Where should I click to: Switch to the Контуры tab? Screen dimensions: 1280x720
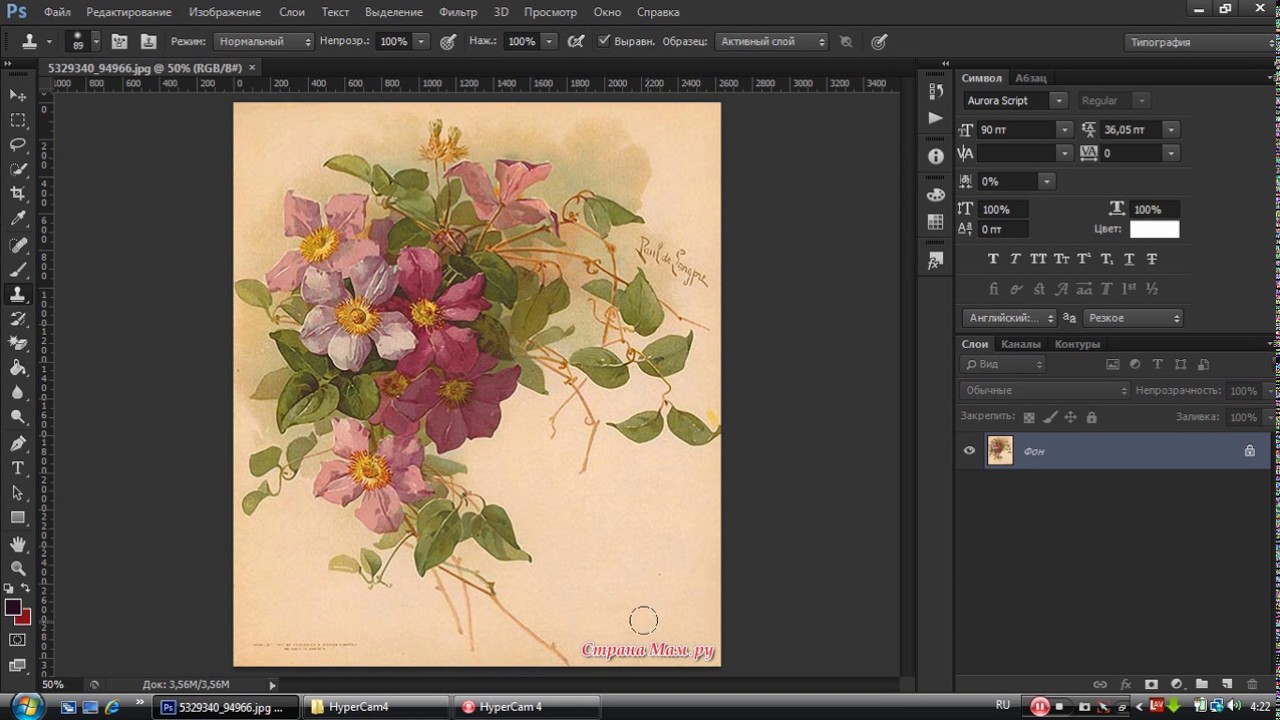pyautogui.click(x=1077, y=344)
